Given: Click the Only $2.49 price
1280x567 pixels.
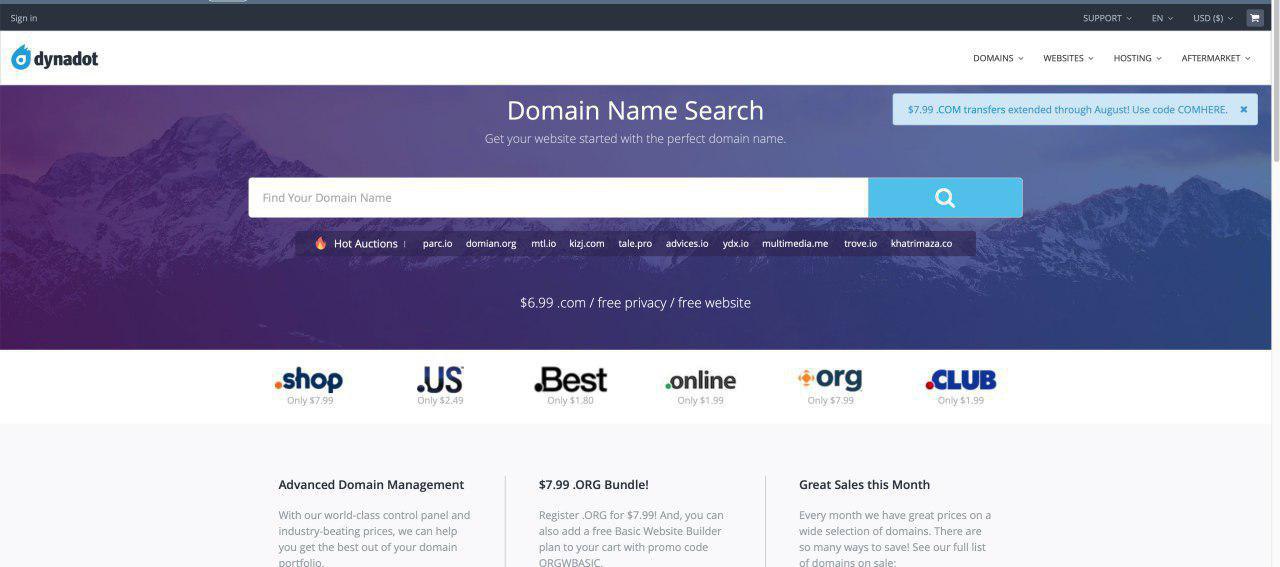Looking at the screenshot, I should (440, 400).
